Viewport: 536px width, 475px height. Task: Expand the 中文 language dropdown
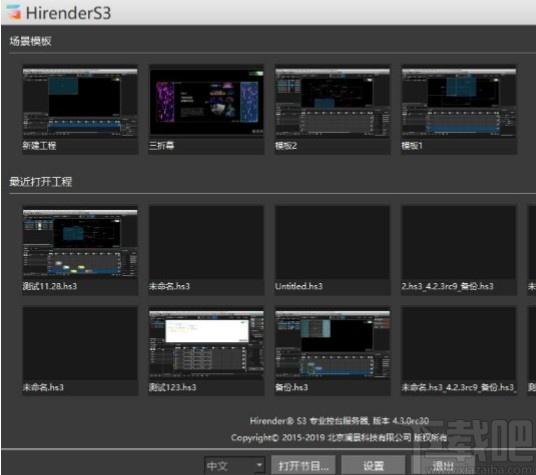click(234, 465)
